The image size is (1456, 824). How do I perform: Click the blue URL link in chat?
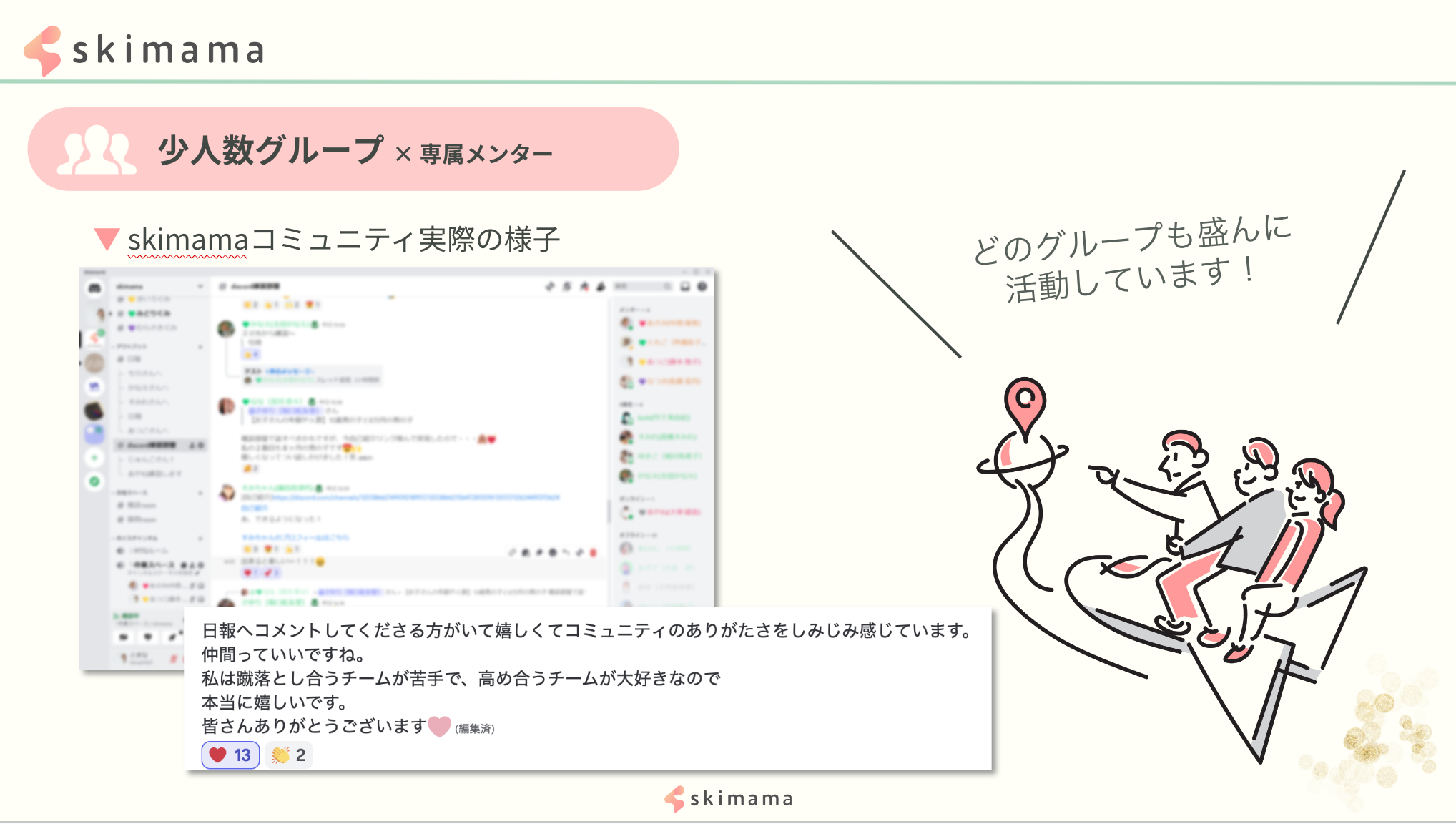click(x=415, y=497)
